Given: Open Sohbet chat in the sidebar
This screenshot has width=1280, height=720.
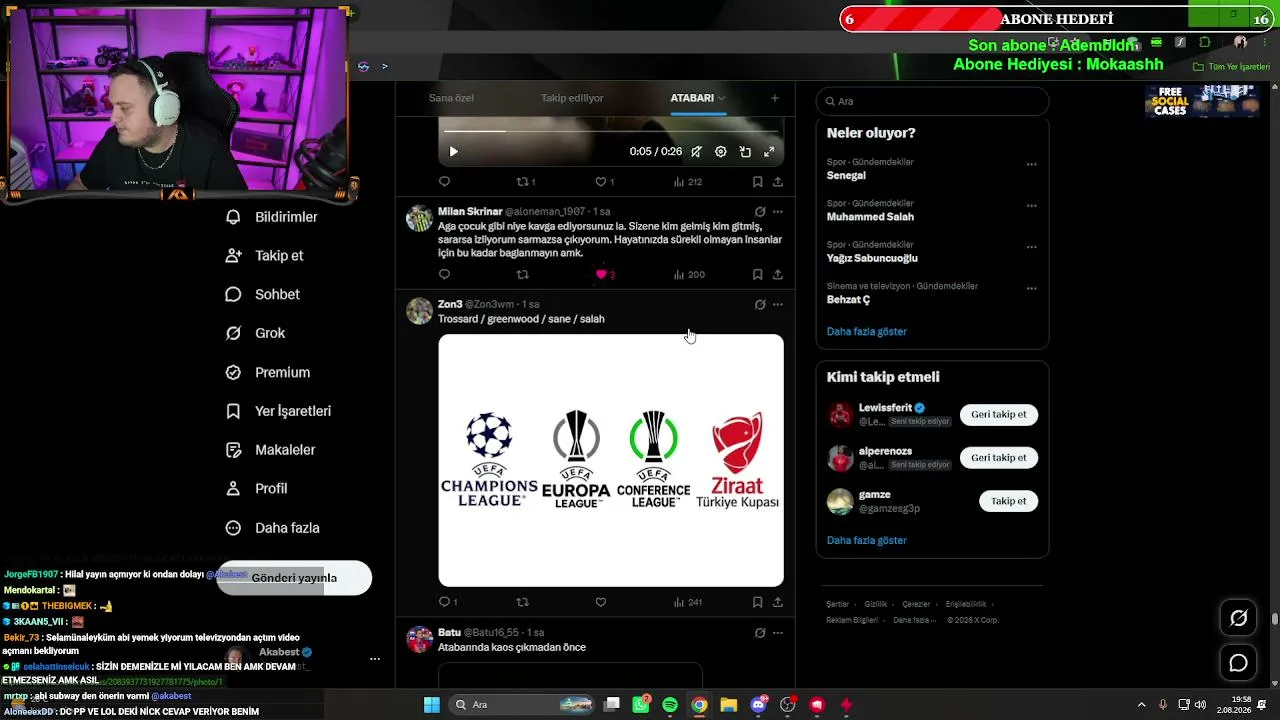Looking at the screenshot, I should 263,295.
